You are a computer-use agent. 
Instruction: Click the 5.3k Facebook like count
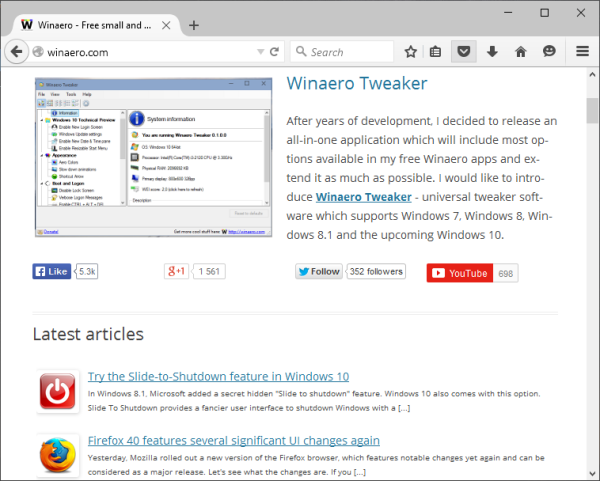coord(87,271)
